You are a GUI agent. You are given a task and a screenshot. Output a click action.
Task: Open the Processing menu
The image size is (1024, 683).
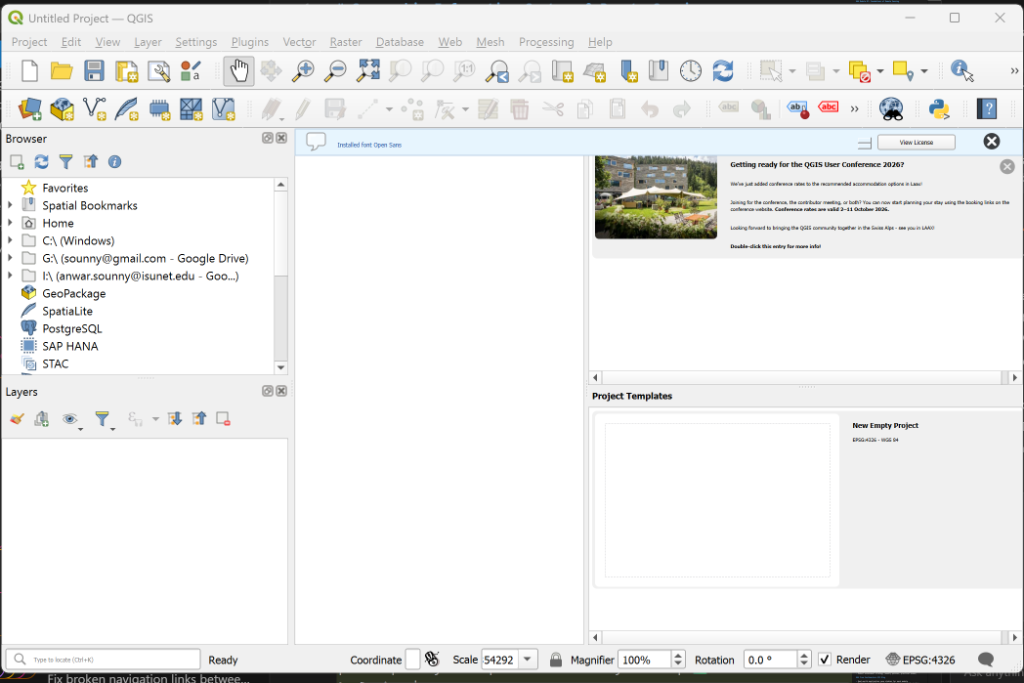(546, 42)
